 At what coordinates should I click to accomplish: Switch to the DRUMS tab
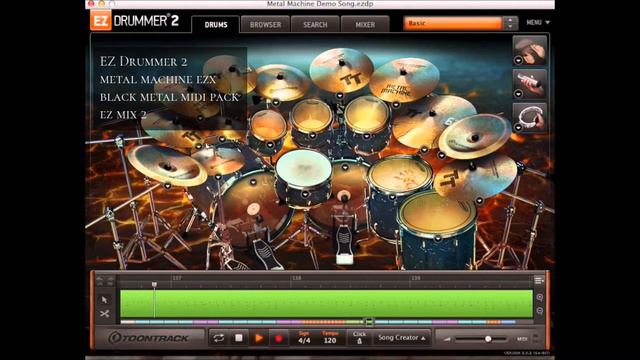(216, 24)
